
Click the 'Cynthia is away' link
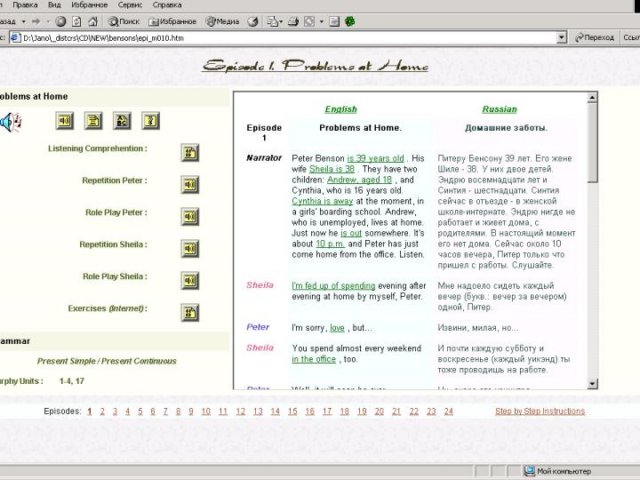322,201
